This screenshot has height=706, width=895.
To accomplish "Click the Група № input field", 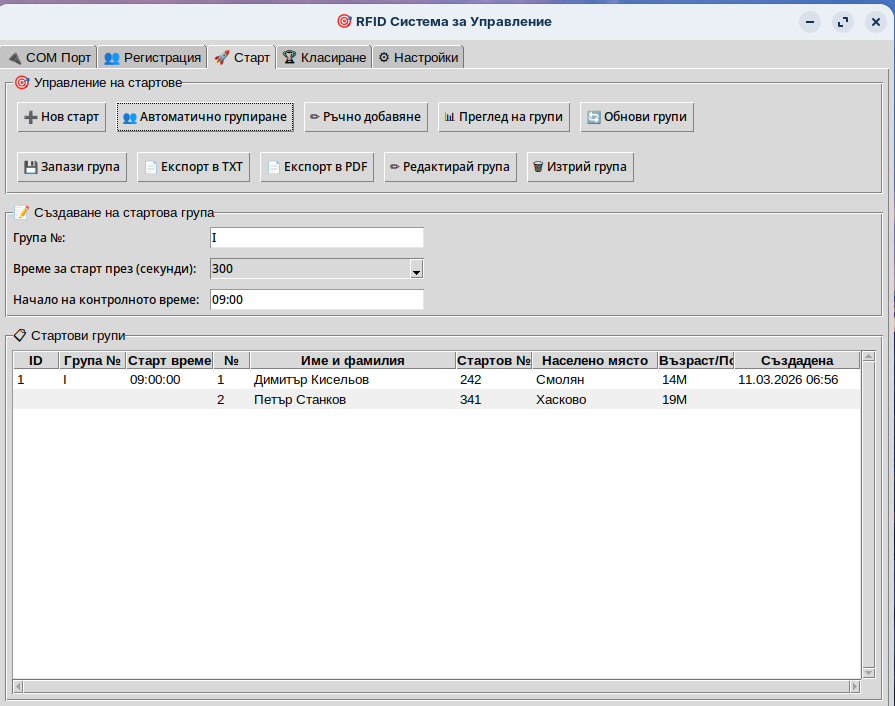I will [317, 238].
